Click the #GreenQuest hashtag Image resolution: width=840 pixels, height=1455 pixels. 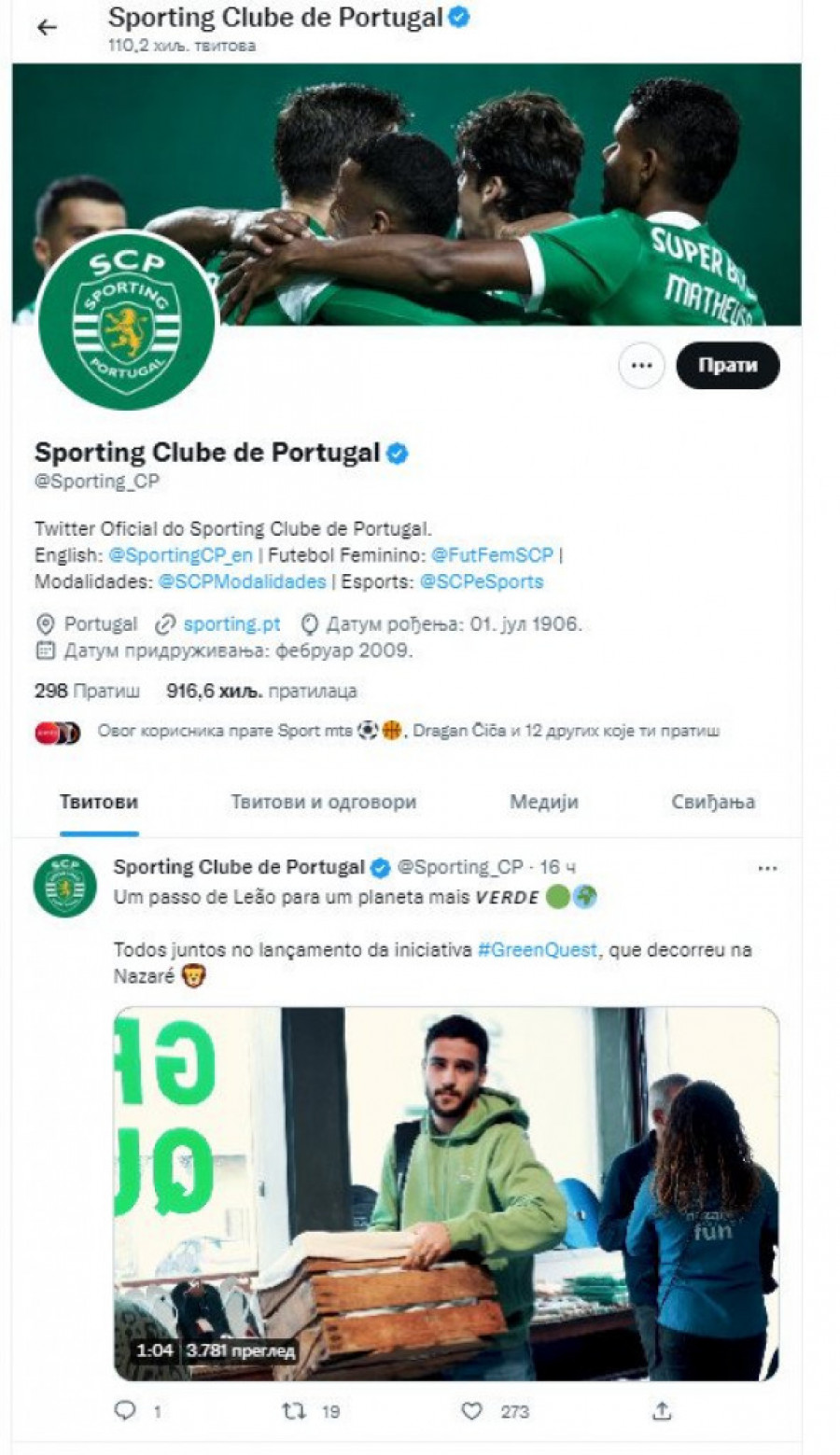537,950
